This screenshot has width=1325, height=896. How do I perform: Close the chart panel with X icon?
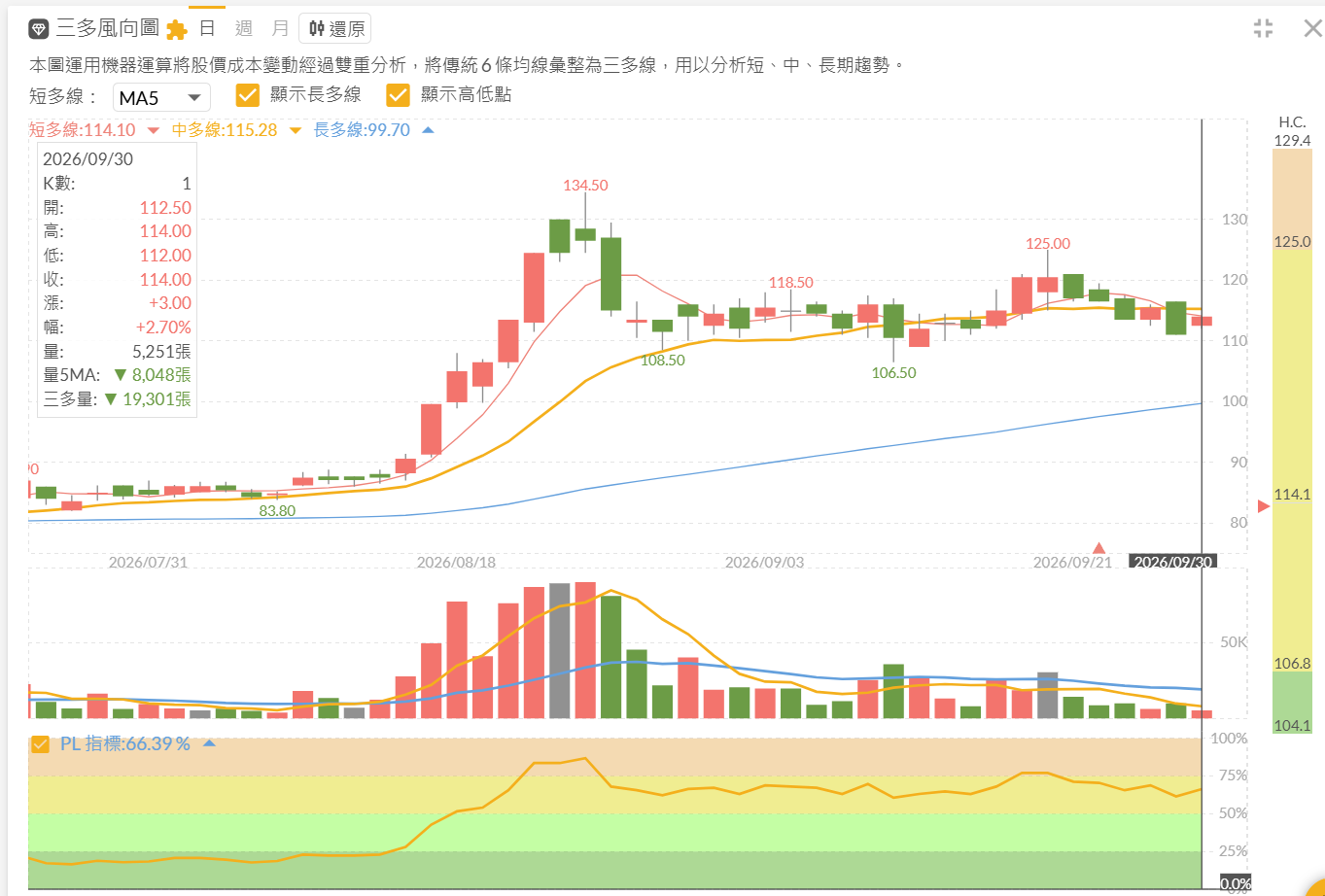click(x=1312, y=28)
